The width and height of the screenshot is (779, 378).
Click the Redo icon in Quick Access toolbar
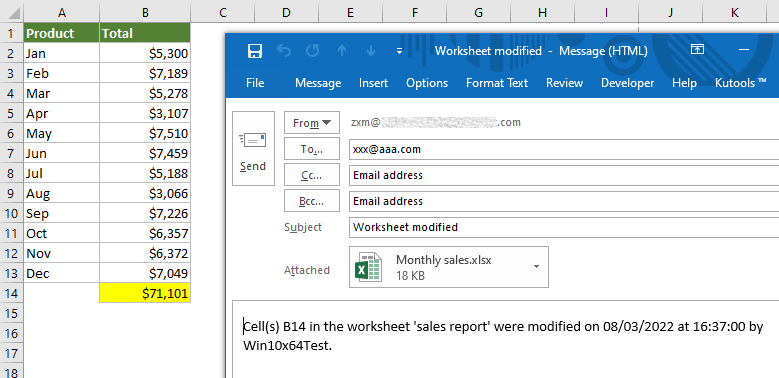point(312,51)
